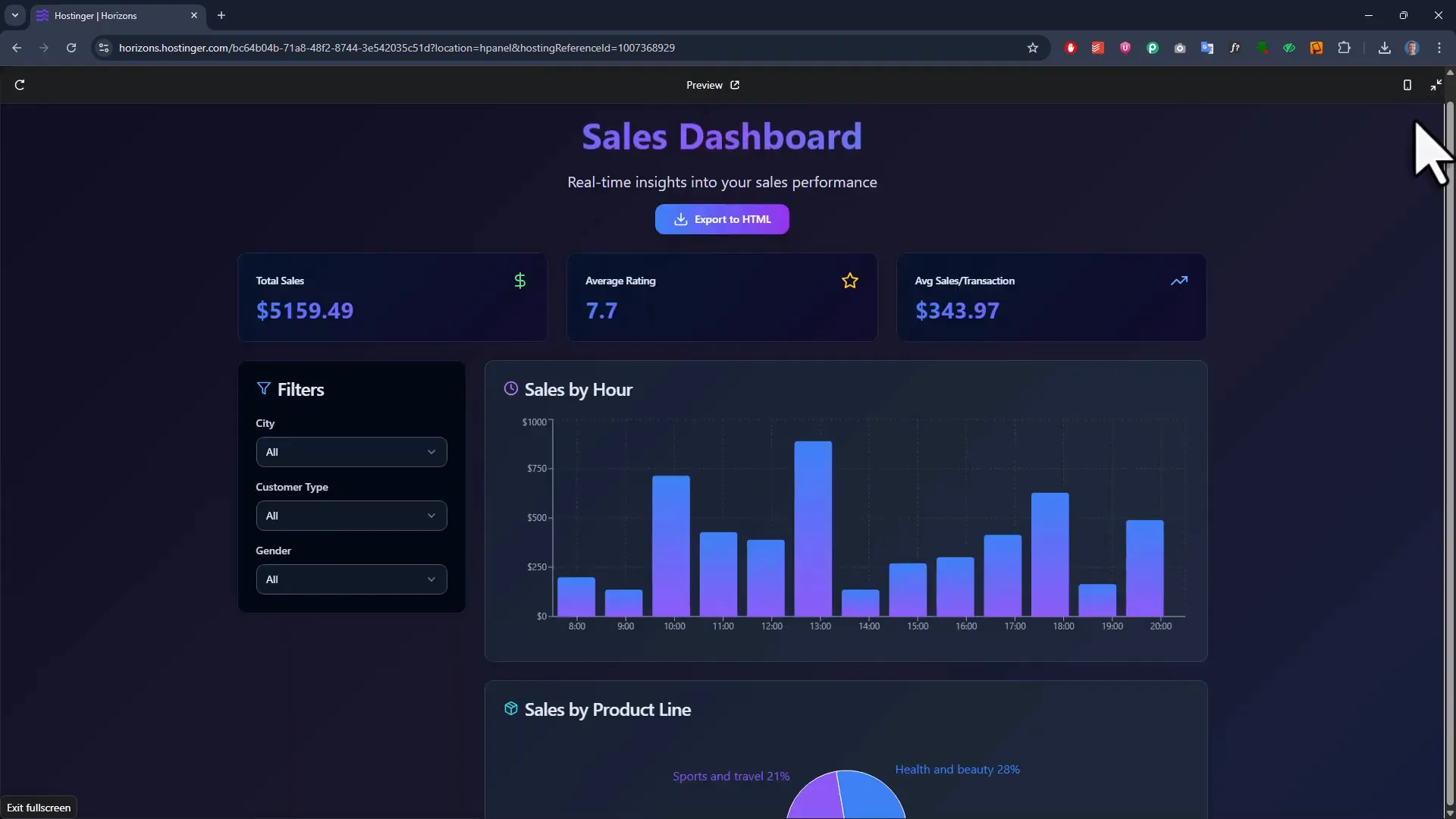Click the star icon on Average Rating card
The height and width of the screenshot is (819, 1456).
pyautogui.click(x=850, y=280)
